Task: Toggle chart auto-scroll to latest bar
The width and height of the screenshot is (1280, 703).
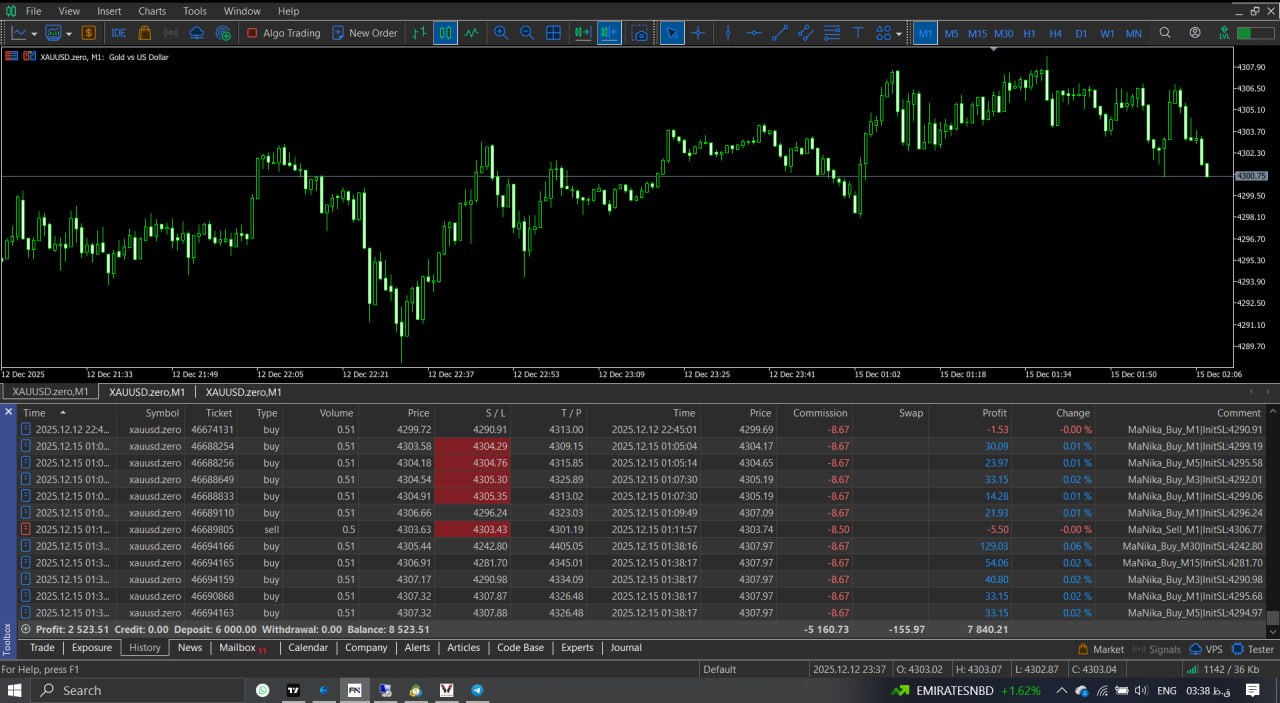Action: (x=583, y=33)
